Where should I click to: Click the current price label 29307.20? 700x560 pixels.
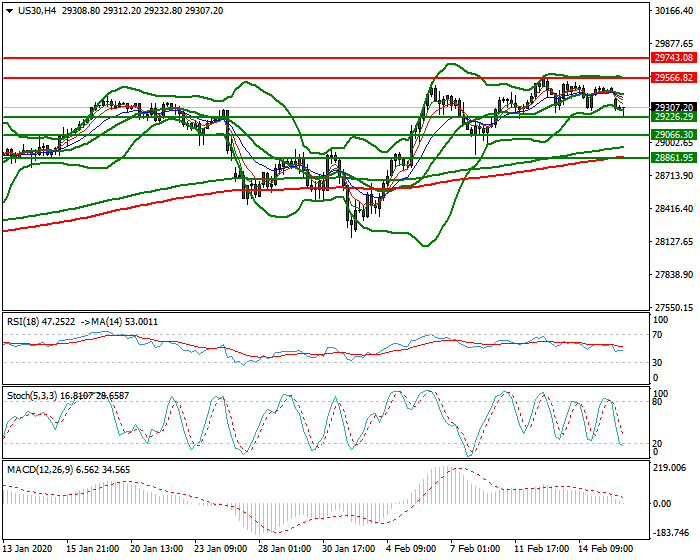click(674, 107)
